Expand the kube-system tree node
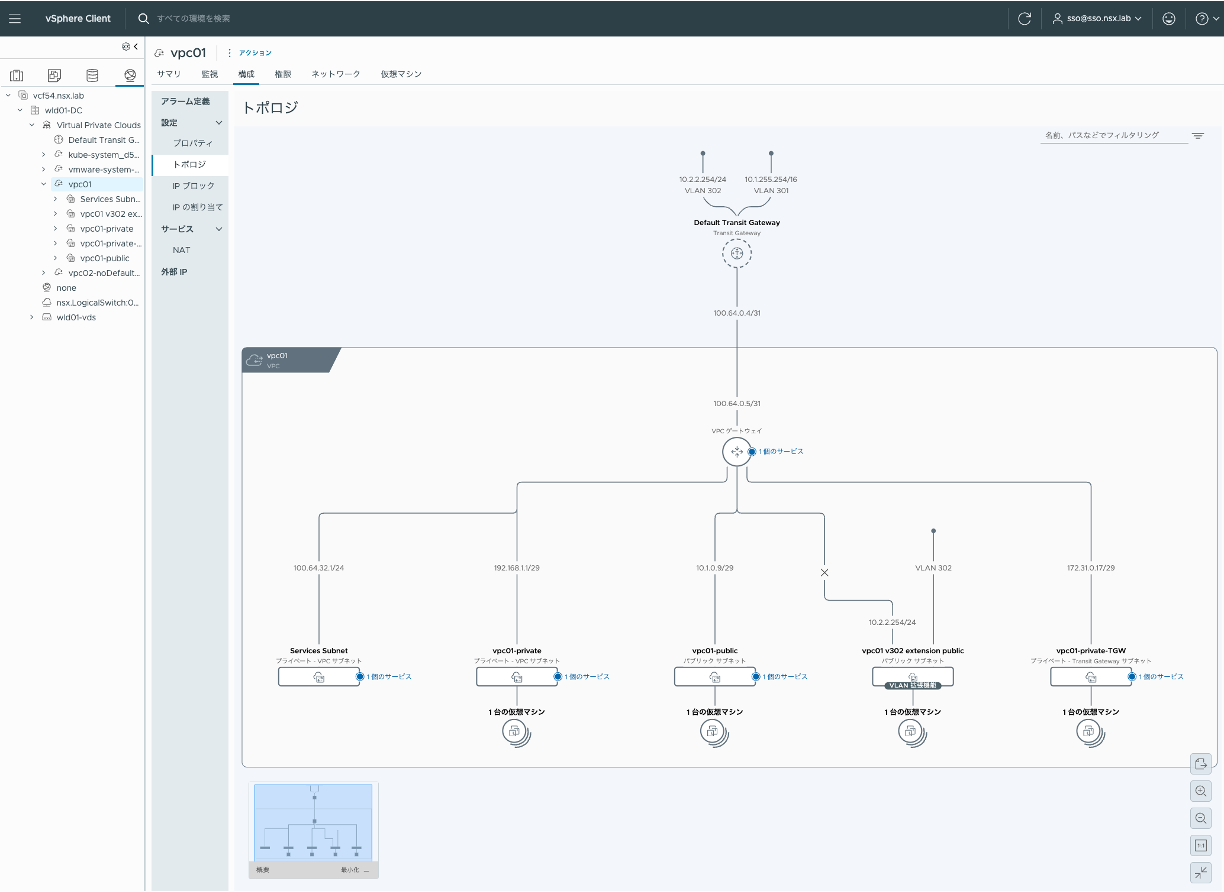Viewport: 1224px width, 892px height. pos(44,155)
